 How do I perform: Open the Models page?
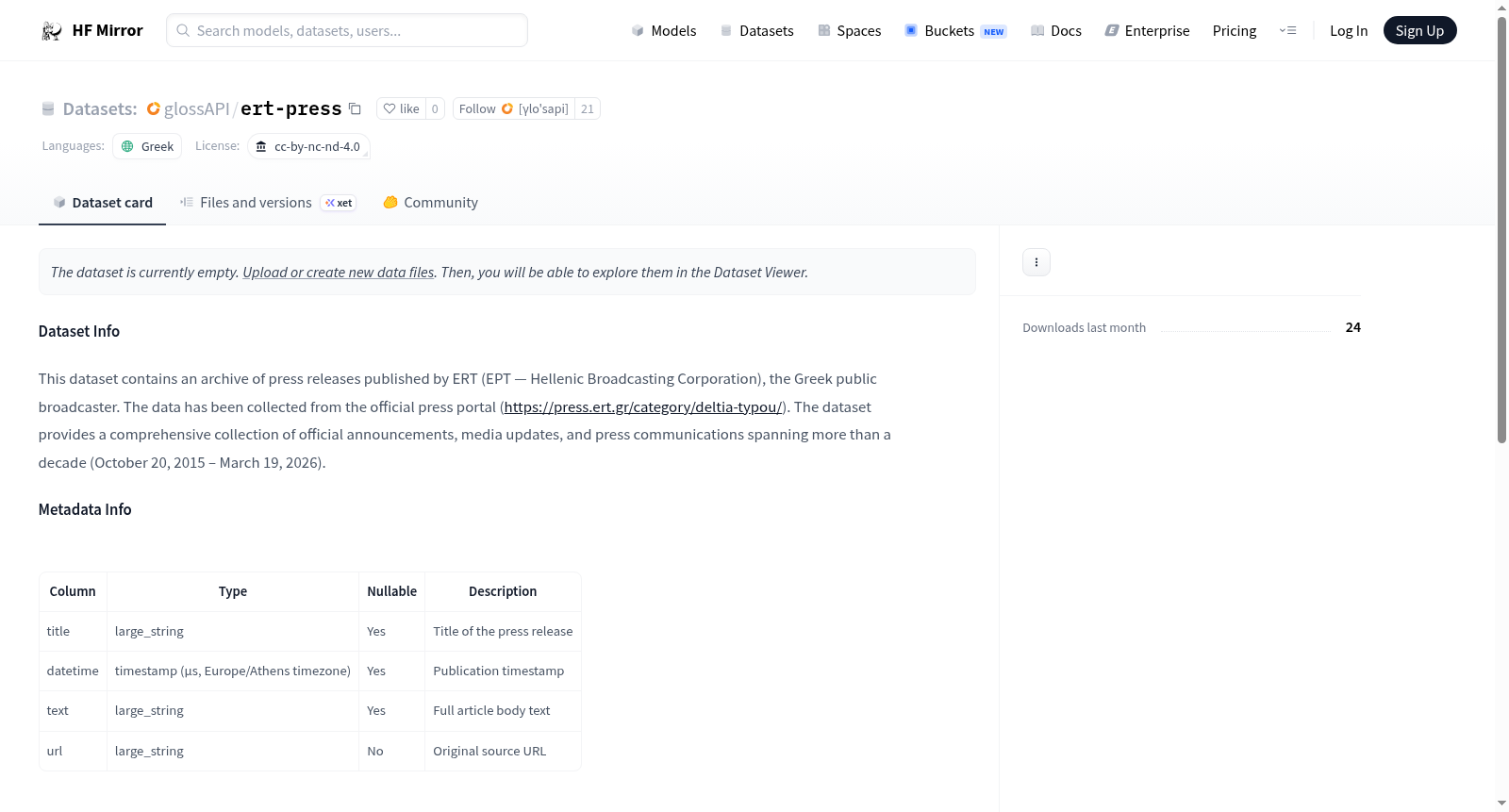coord(664,31)
